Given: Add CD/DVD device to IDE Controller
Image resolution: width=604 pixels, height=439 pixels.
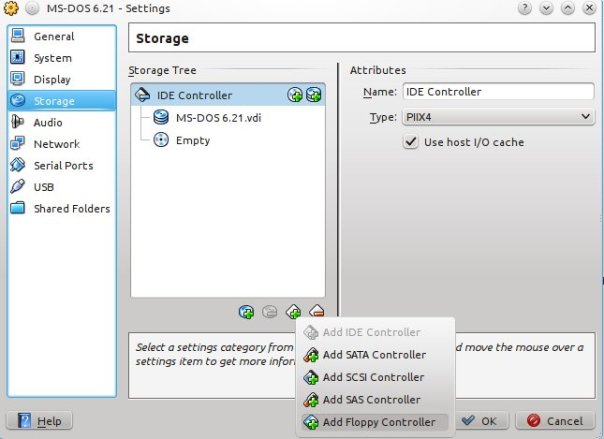Looking at the screenshot, I should coord(295,95).
